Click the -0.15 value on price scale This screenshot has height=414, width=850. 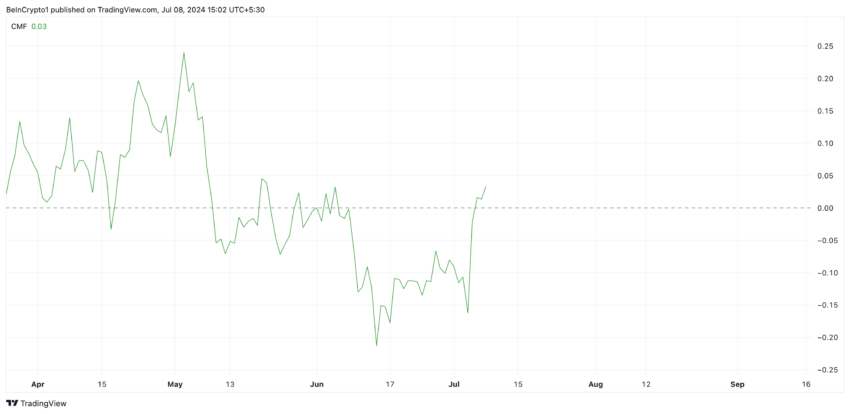(823, 305)
